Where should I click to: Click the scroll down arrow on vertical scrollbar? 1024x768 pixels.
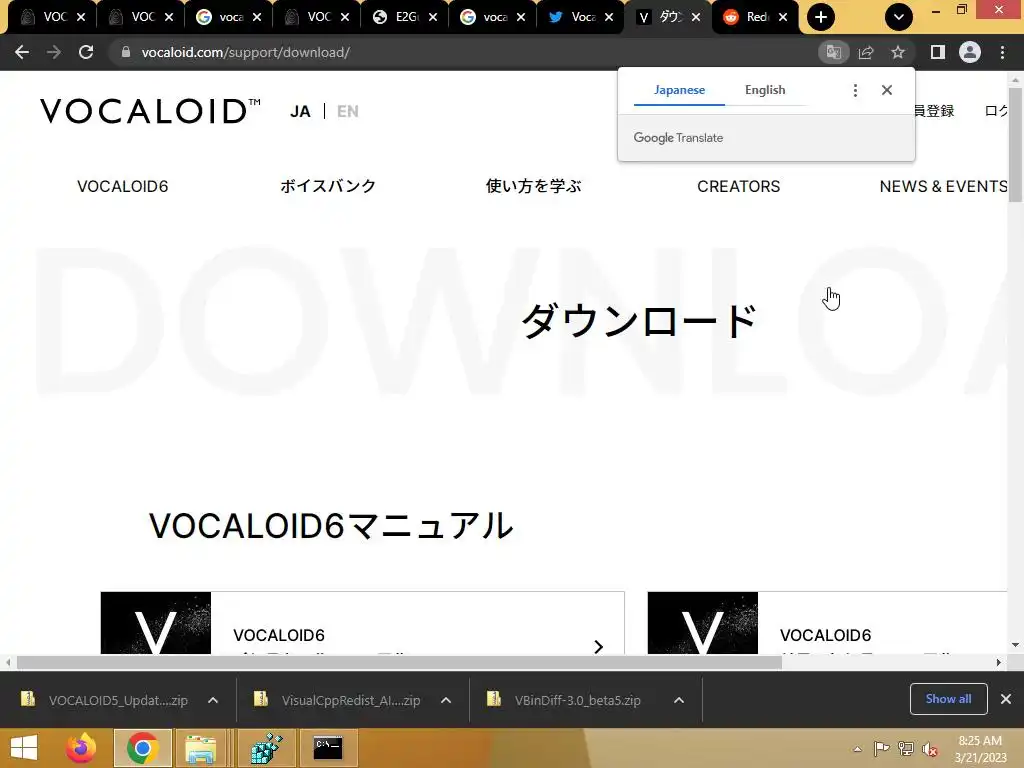coord(1015,645)
